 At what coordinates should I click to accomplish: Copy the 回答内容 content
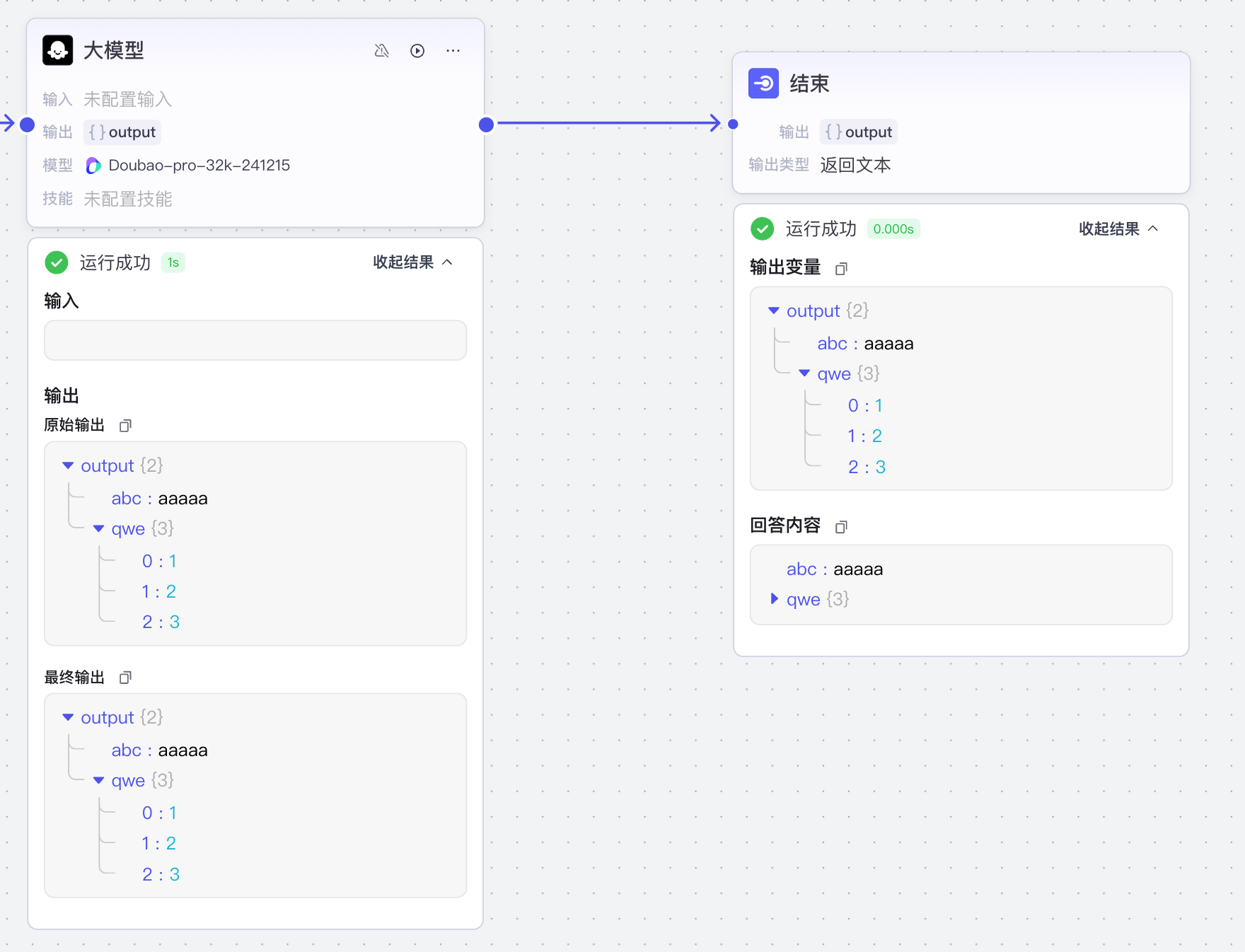[x=841, y=527]
